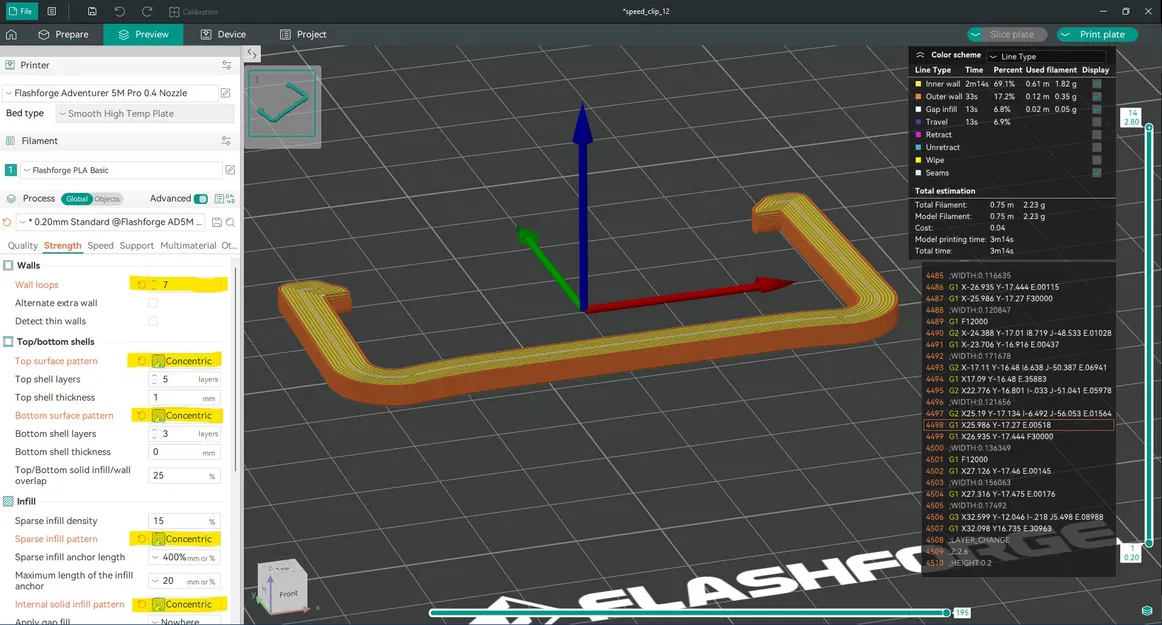Switch process scope to Objects
1162x625 pixels.
click(107, 199)
